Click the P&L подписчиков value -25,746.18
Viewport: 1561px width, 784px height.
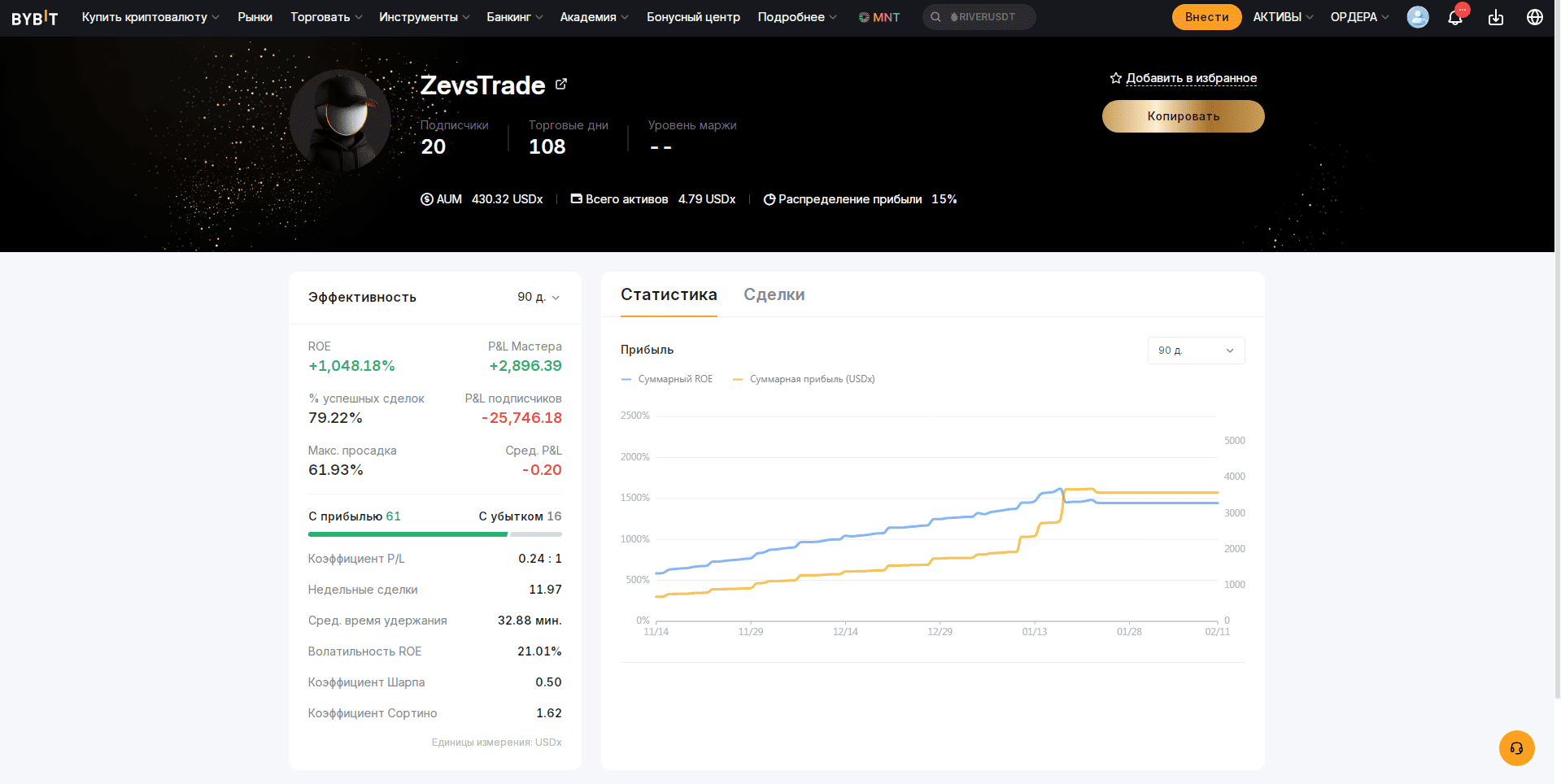coord(521,418)
